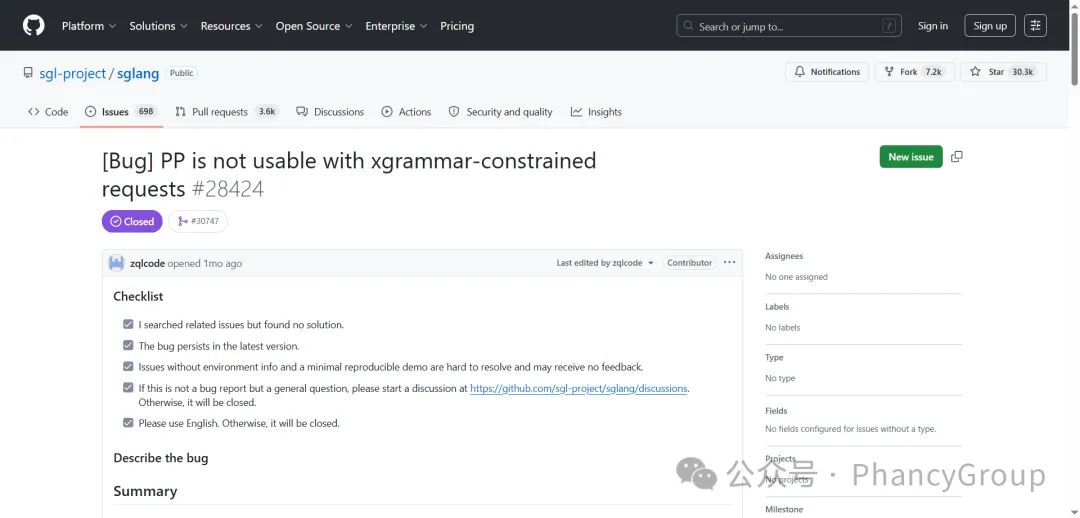Select the Issues tab

121,112
